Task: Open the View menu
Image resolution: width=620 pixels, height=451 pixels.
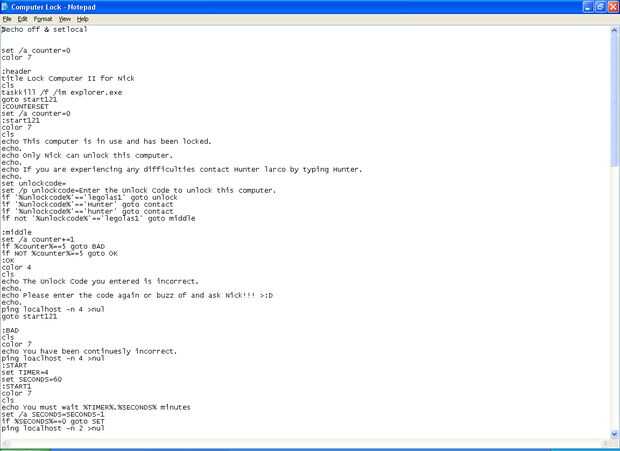Action: click(x=65, y=19)
